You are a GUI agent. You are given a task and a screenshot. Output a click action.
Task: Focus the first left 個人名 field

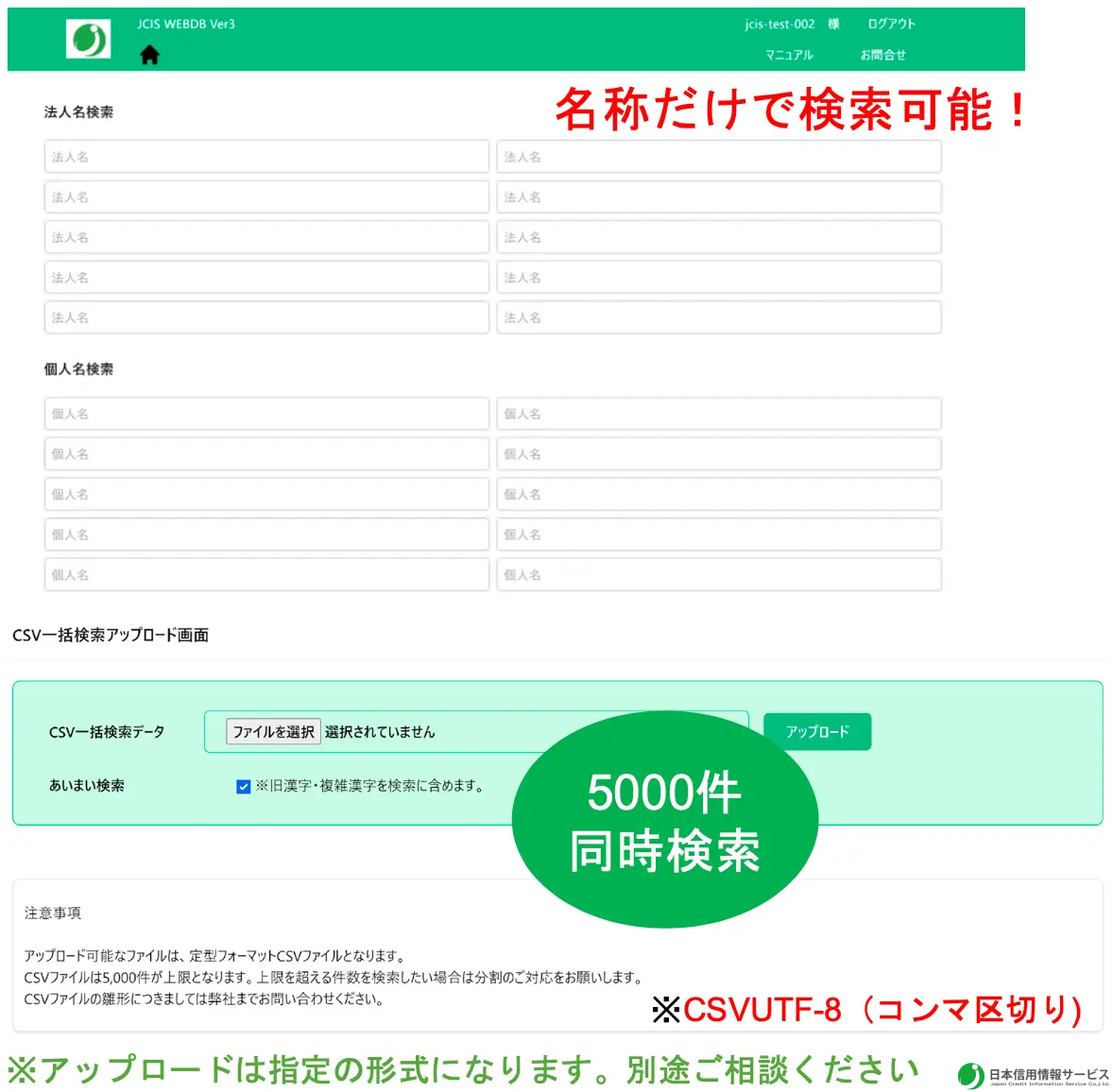(x=266, y=414)
